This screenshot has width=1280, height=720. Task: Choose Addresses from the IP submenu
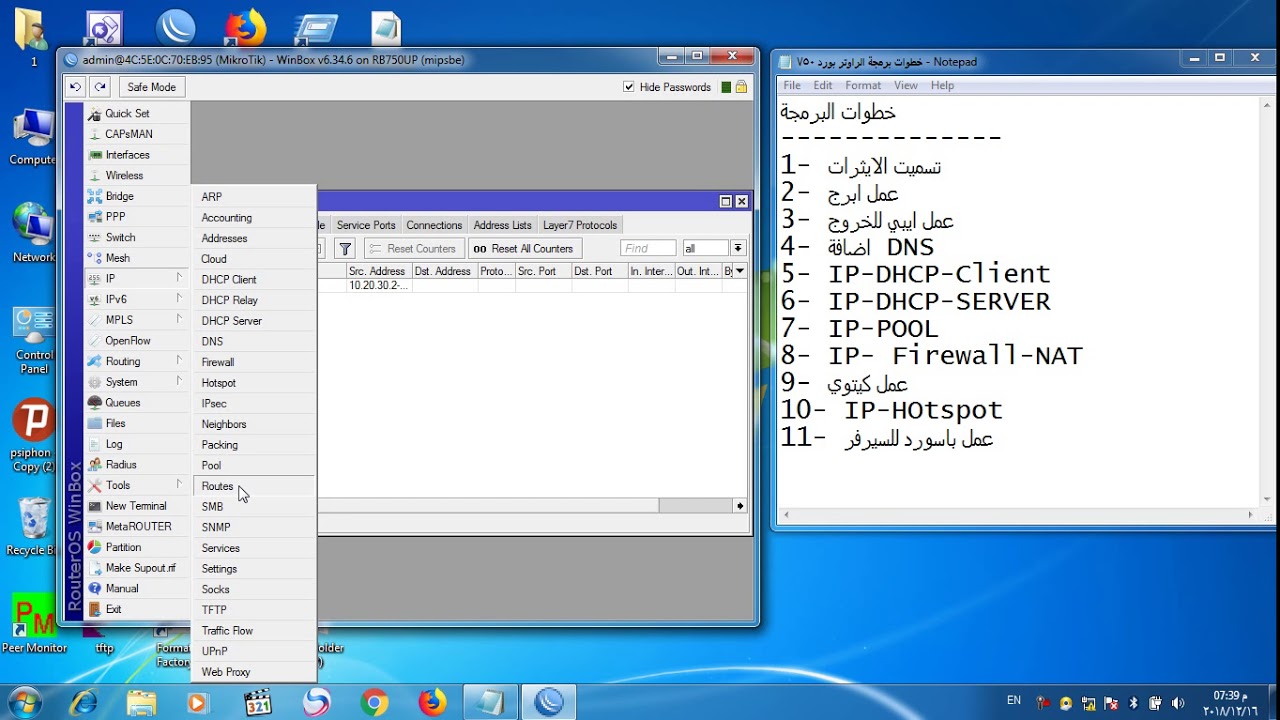254,238
